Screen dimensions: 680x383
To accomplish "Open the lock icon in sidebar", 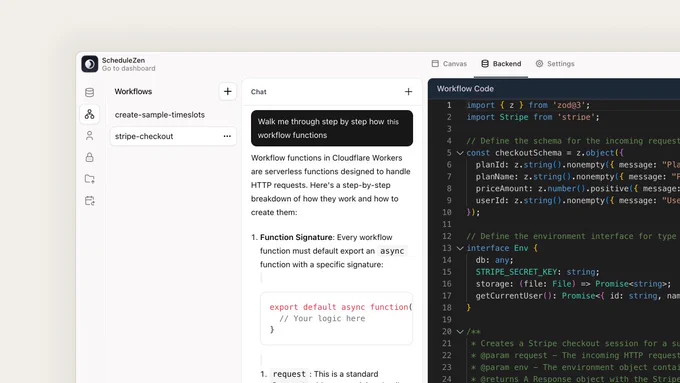I will pos(89,157).
